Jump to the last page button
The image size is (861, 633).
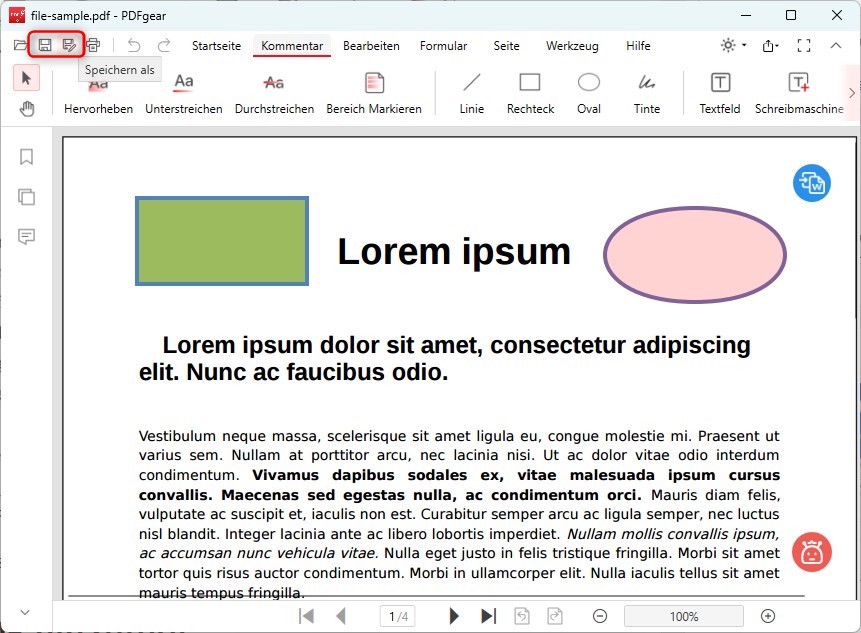tap(489, 615)
